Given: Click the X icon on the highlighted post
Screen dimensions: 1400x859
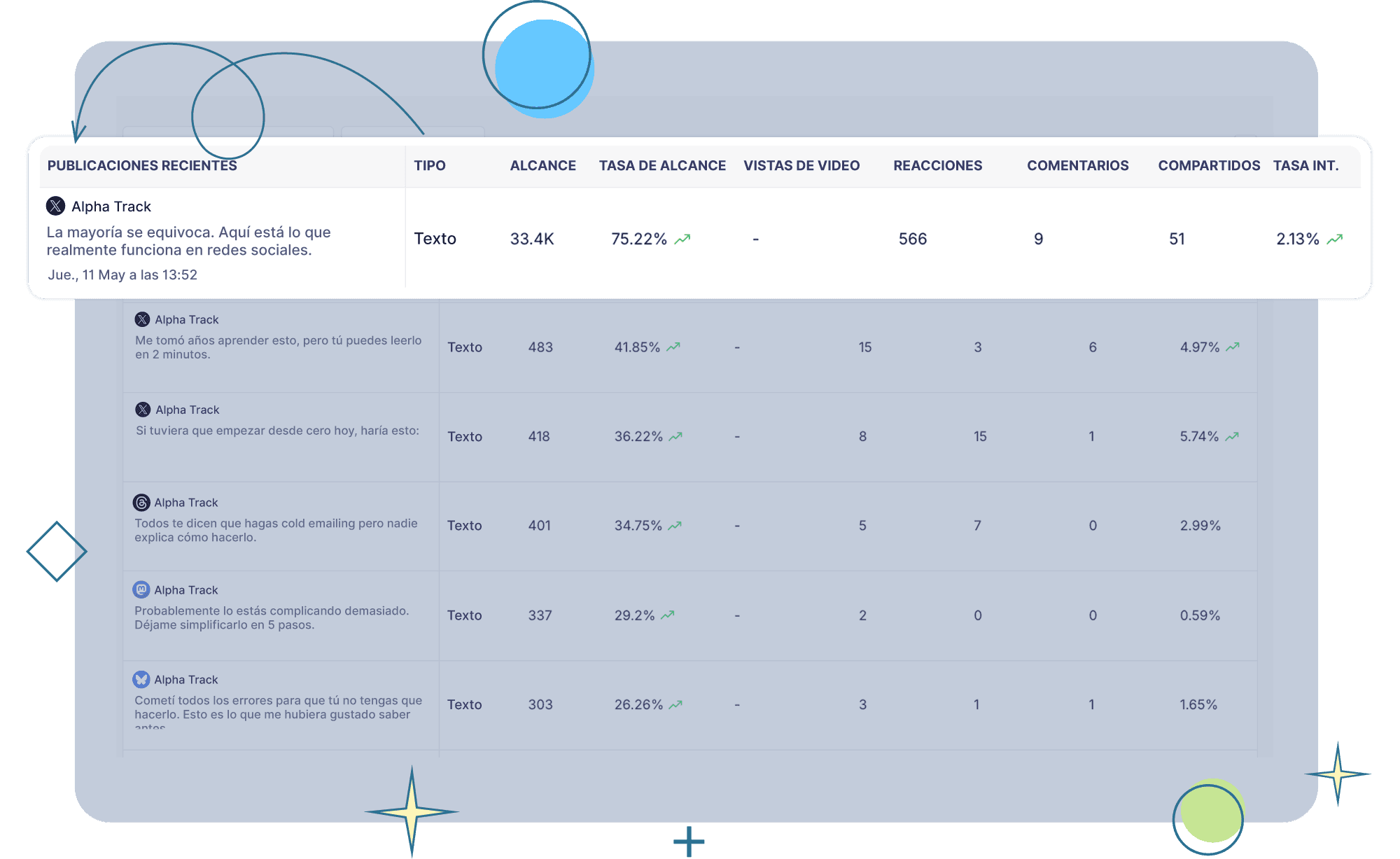Looking at the screenshot, I should coord(55,206).
